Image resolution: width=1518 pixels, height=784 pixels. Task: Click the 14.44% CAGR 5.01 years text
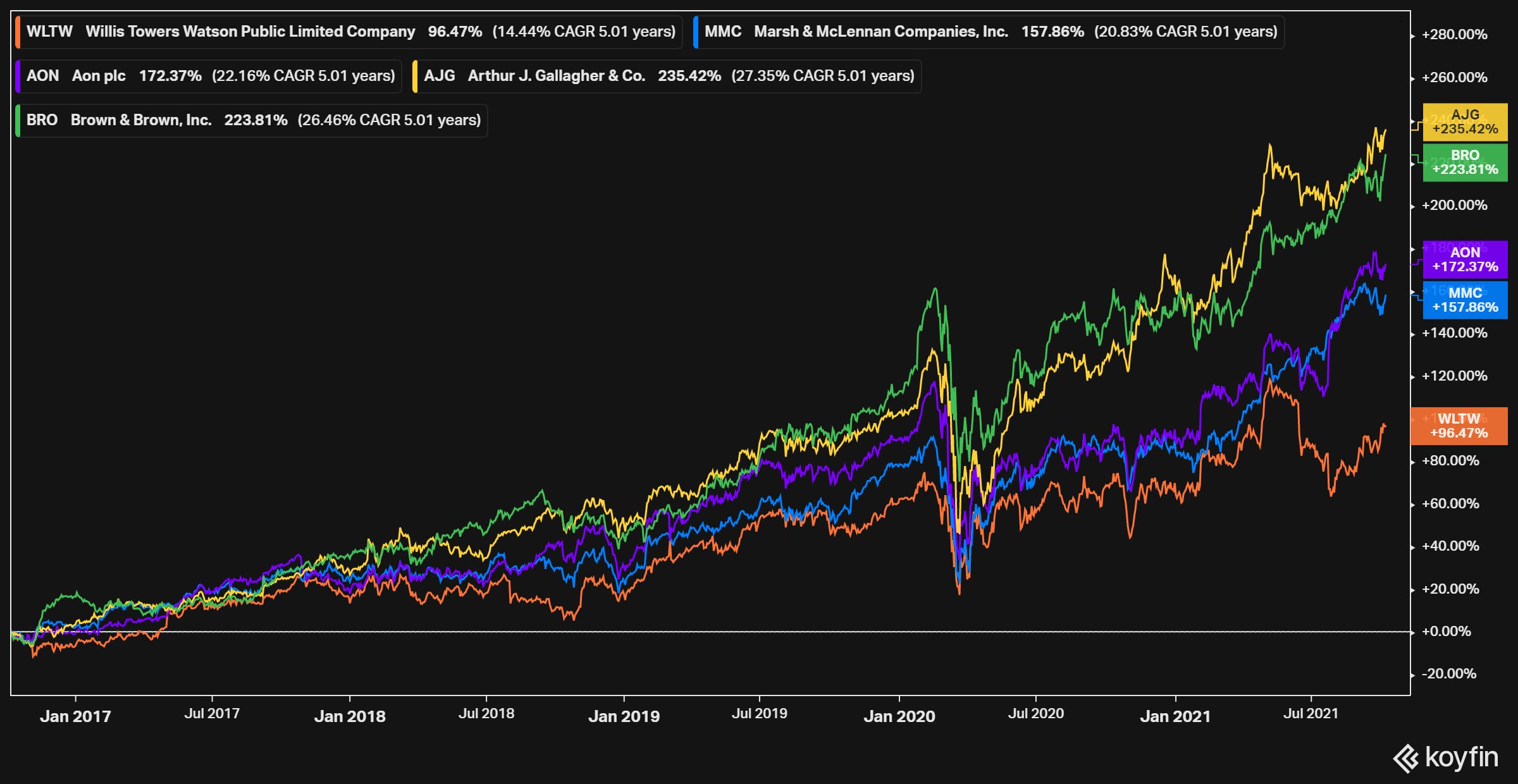tap(584, 32)
